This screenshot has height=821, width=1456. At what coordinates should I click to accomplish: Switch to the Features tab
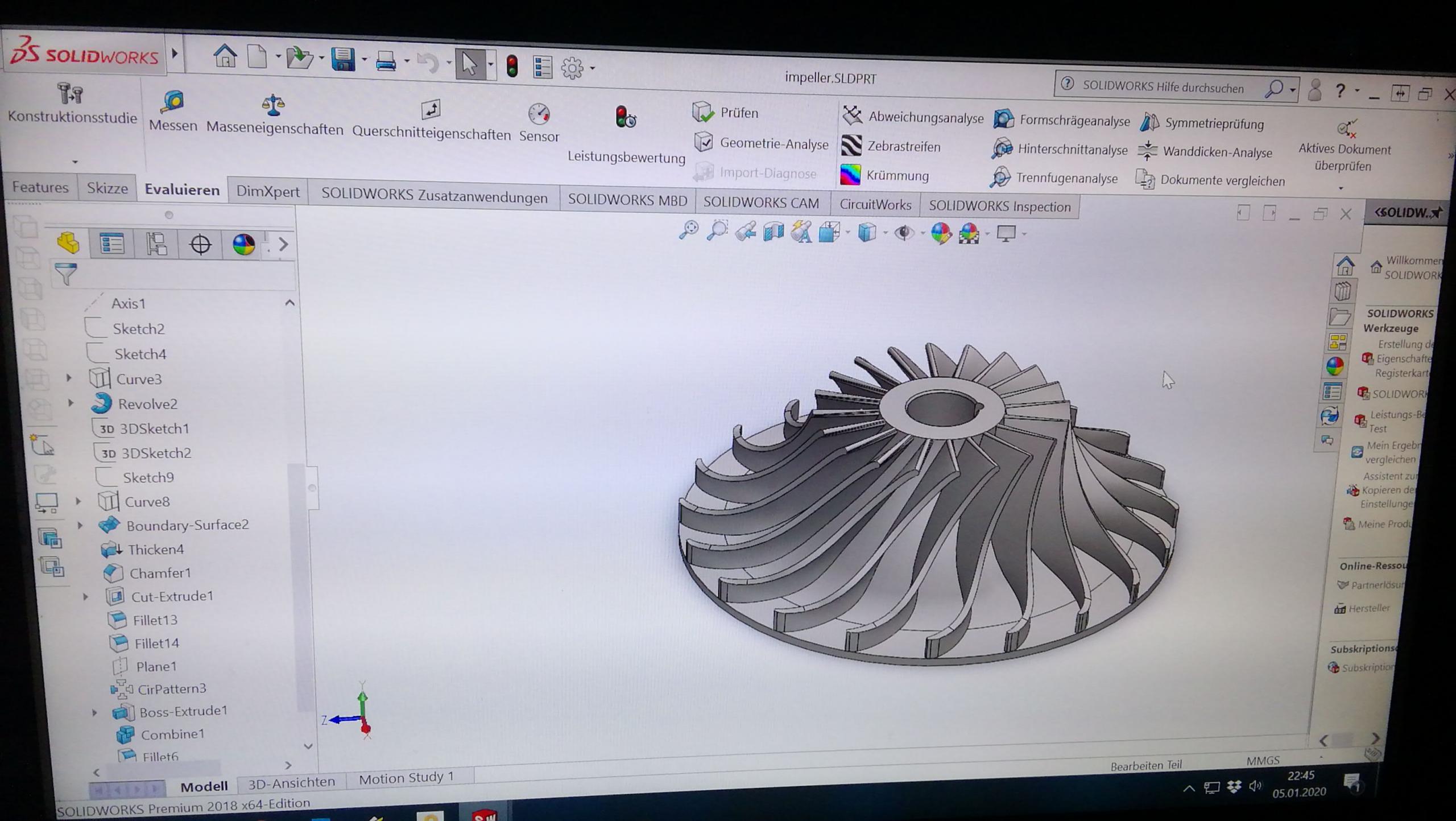40,187
